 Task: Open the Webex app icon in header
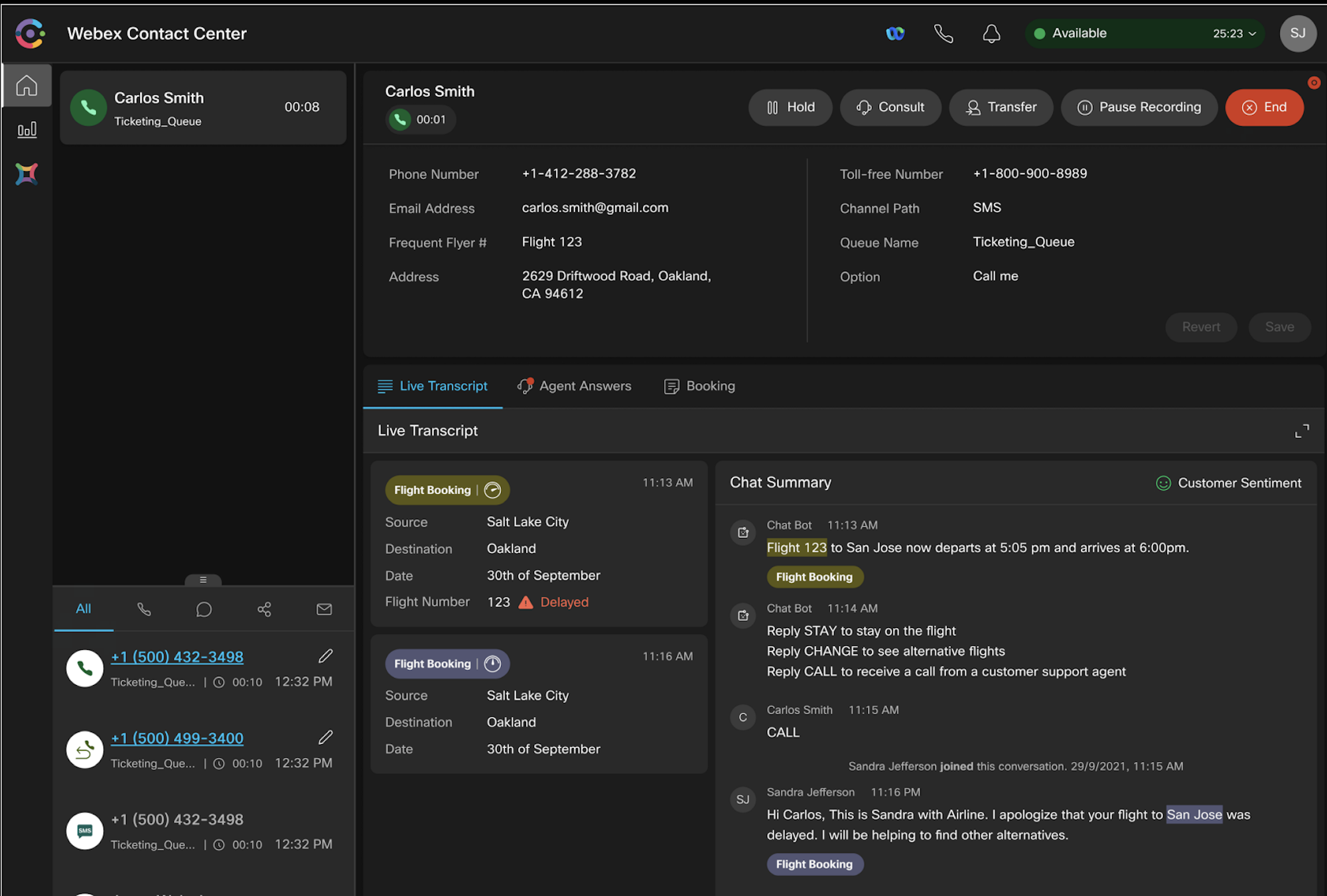coord(895,33)
